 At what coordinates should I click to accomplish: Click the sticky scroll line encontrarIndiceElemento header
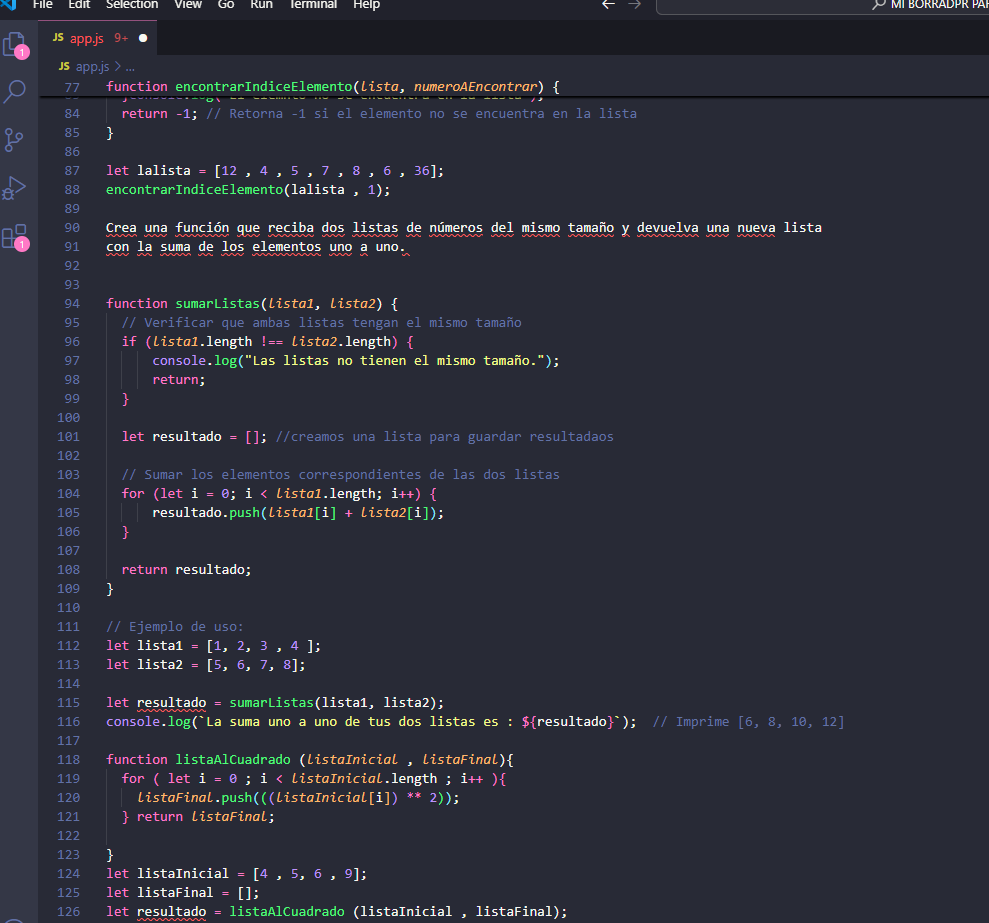click(x=333, y=86)
